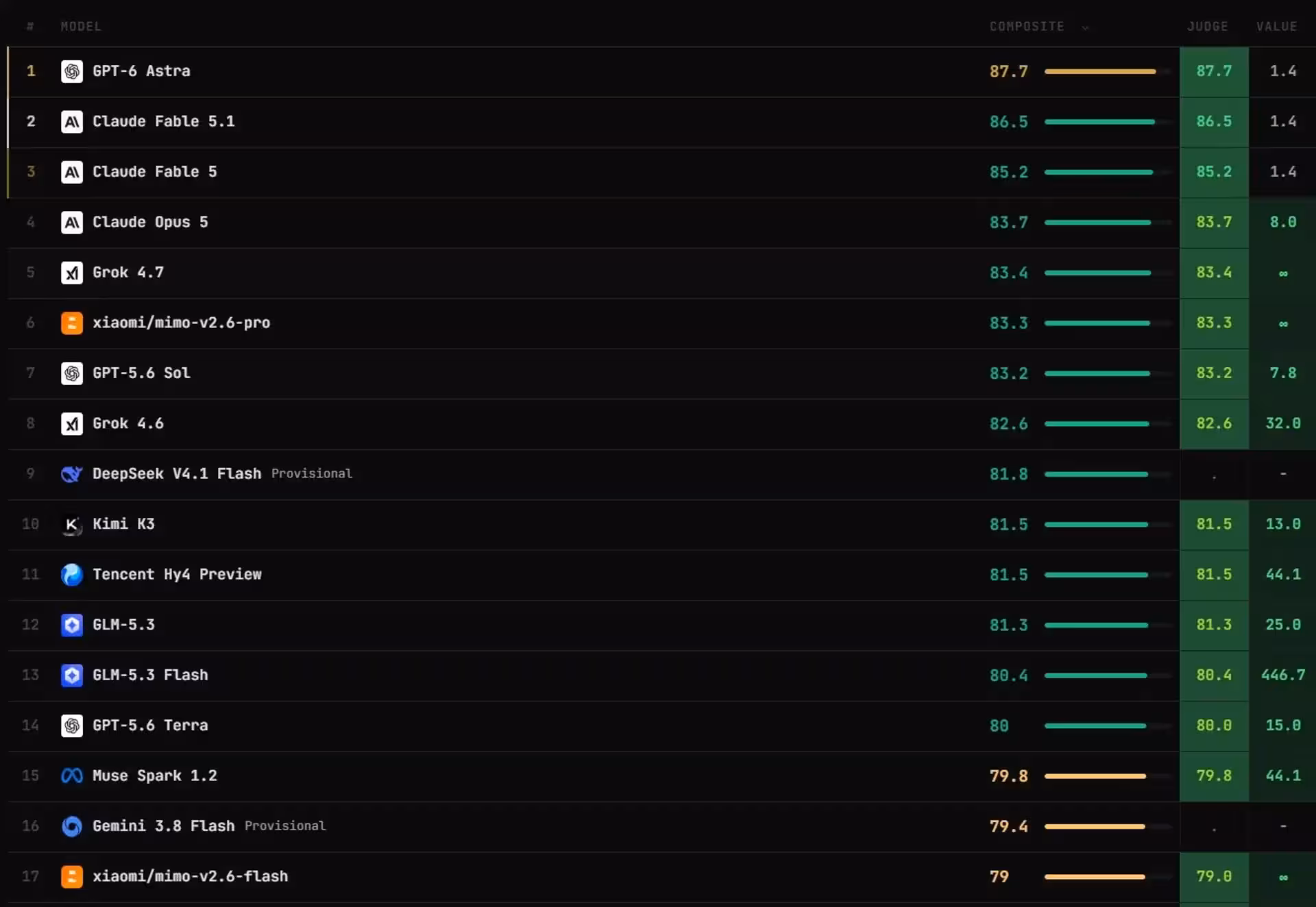
Task: Sort by the Value column header
Action: click(x=1276, y=27)
